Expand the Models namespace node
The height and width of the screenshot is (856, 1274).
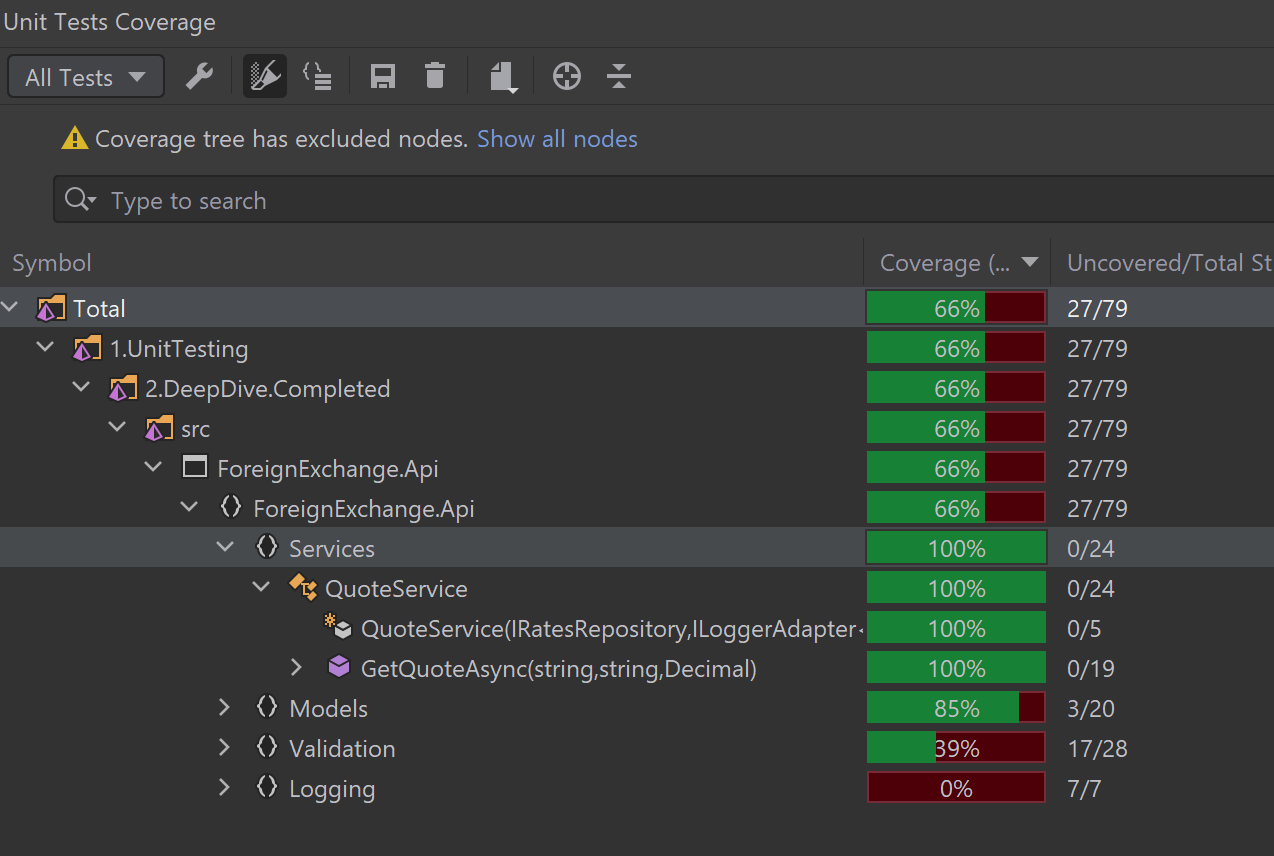[x=225, y=708]
